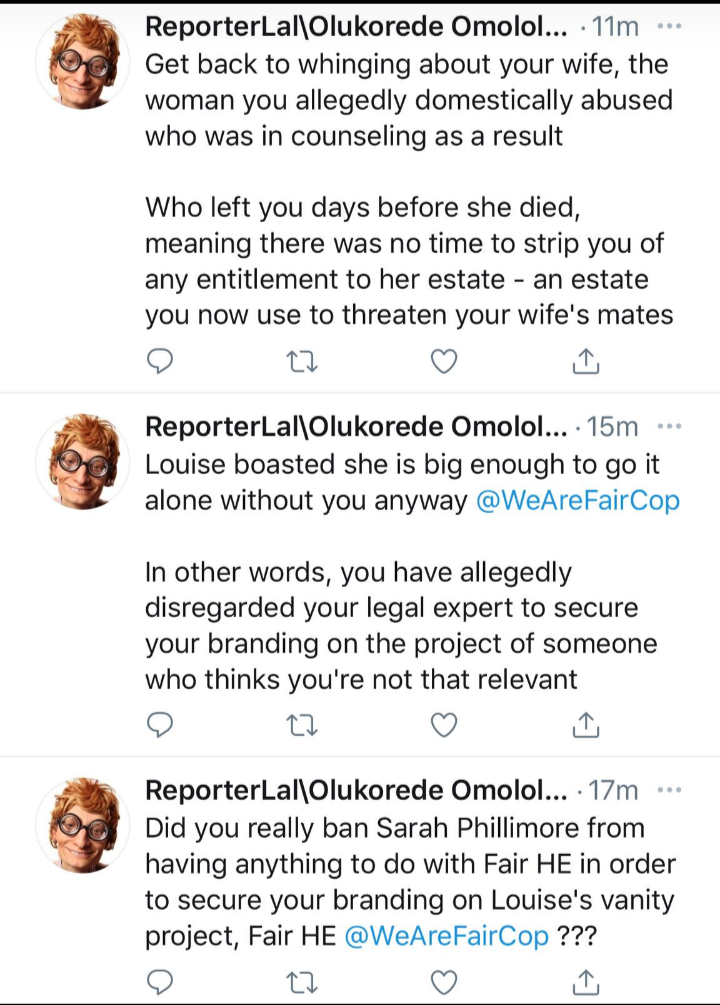
Task: Reply to the 17m Sarah Phillimore tweet
Action: [160, 982]
